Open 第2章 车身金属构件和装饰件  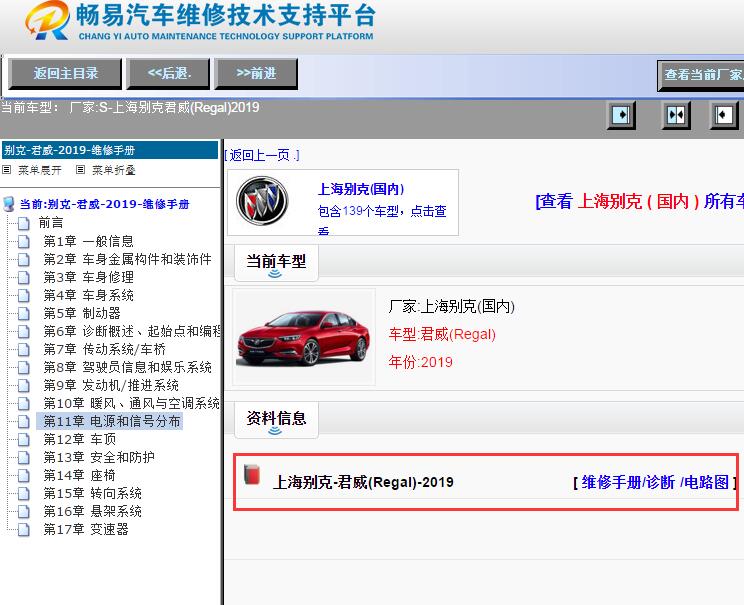pos(127,260)
